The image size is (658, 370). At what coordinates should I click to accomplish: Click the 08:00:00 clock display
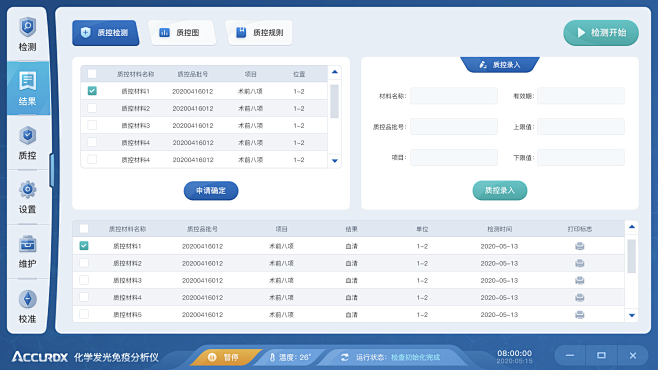point(514,353)
